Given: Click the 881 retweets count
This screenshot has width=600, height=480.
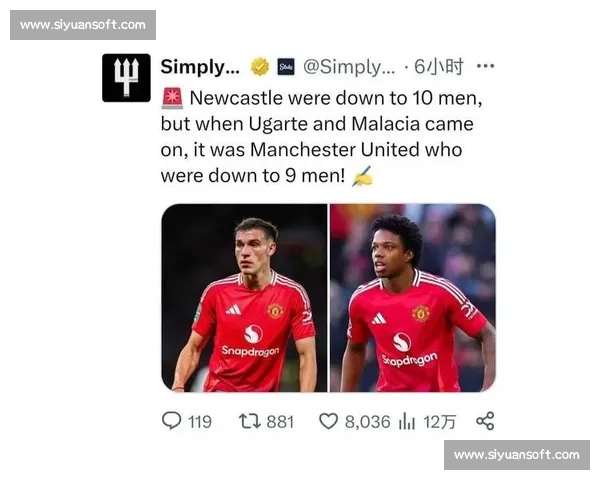Looking at the screenshot, I should [280, 422].
